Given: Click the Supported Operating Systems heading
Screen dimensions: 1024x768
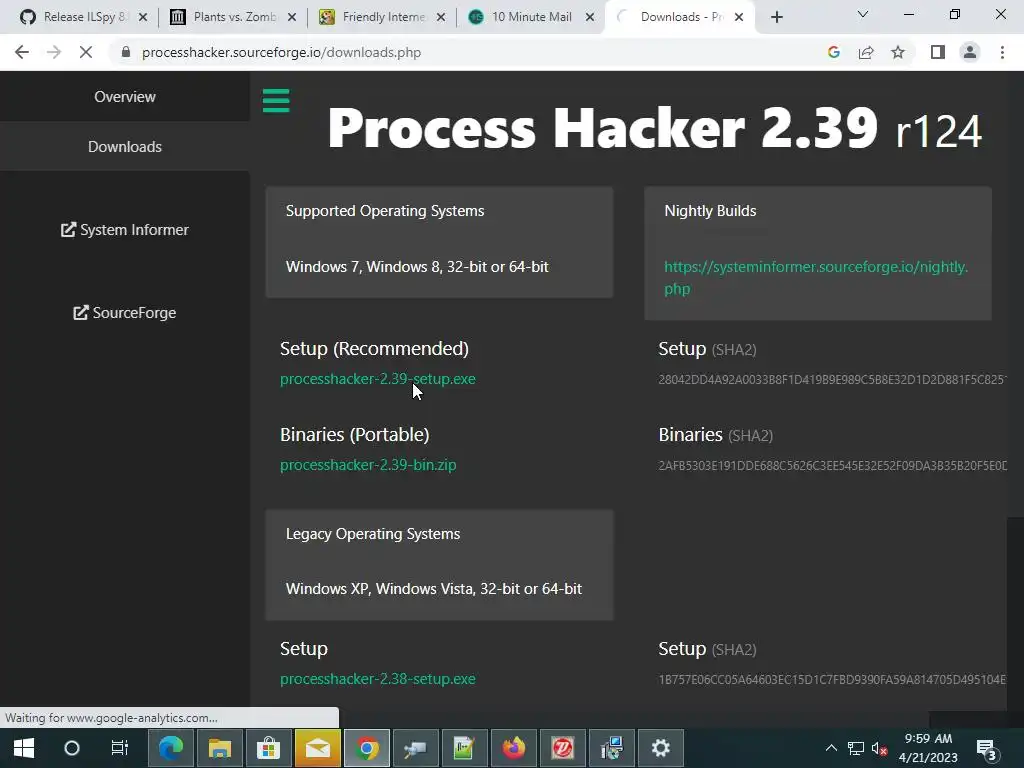Looking at the screenshot, I should (x=385, y=211).
